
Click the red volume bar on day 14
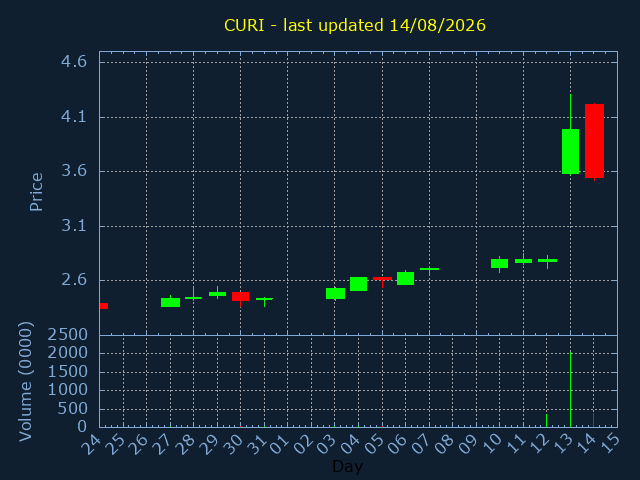click(593, 420)
